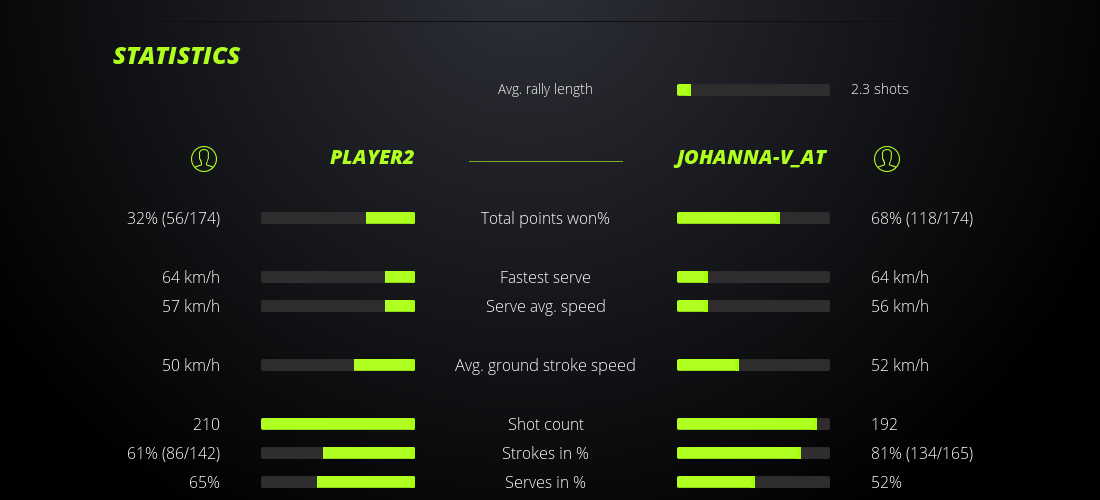Click the 68% (118/174) points value
This screenshot has width=1100, height=500.
point(921,218)
